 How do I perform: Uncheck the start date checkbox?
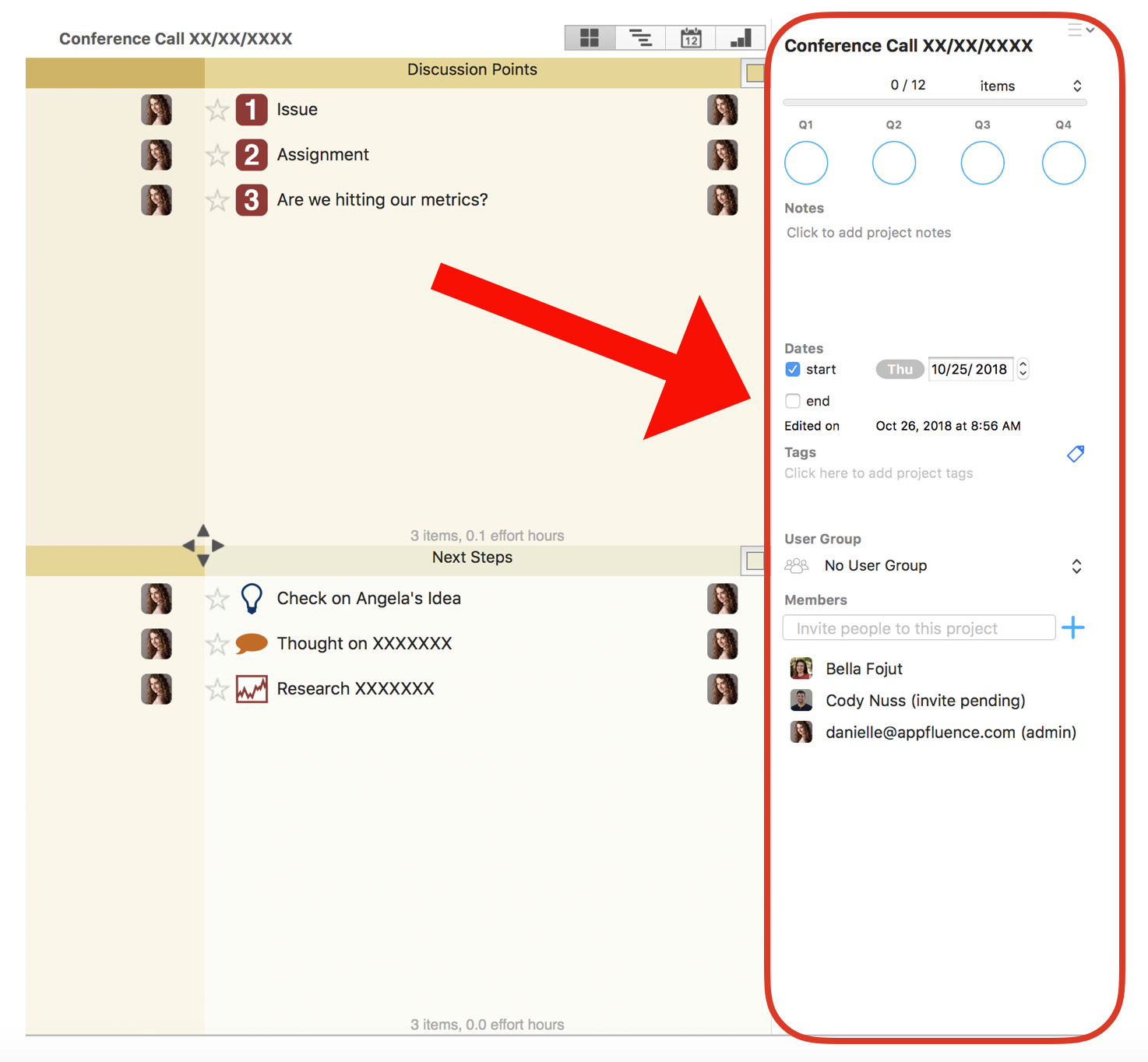pos(793,370)
